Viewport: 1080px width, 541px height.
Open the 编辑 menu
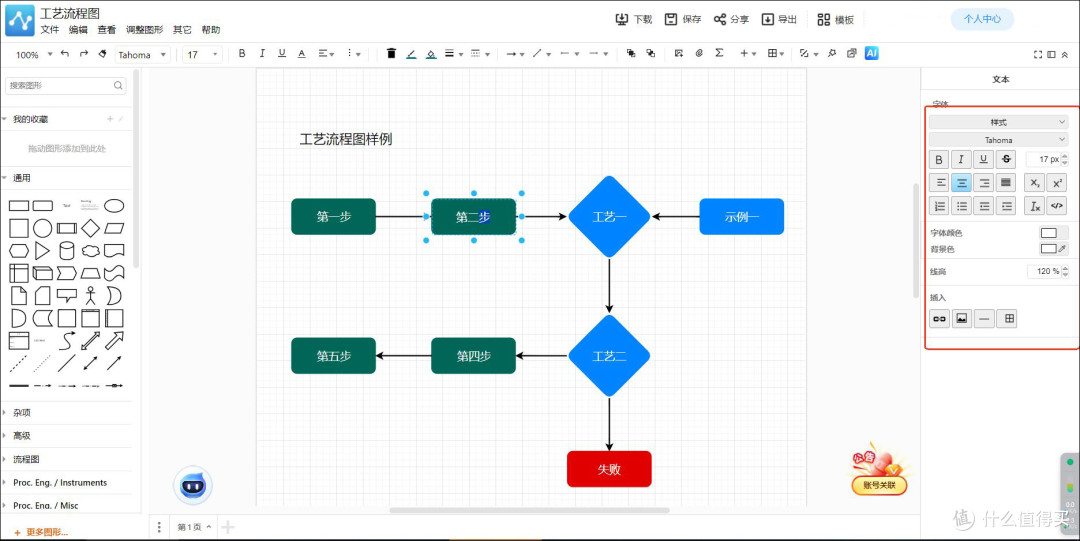pos(79,30)
